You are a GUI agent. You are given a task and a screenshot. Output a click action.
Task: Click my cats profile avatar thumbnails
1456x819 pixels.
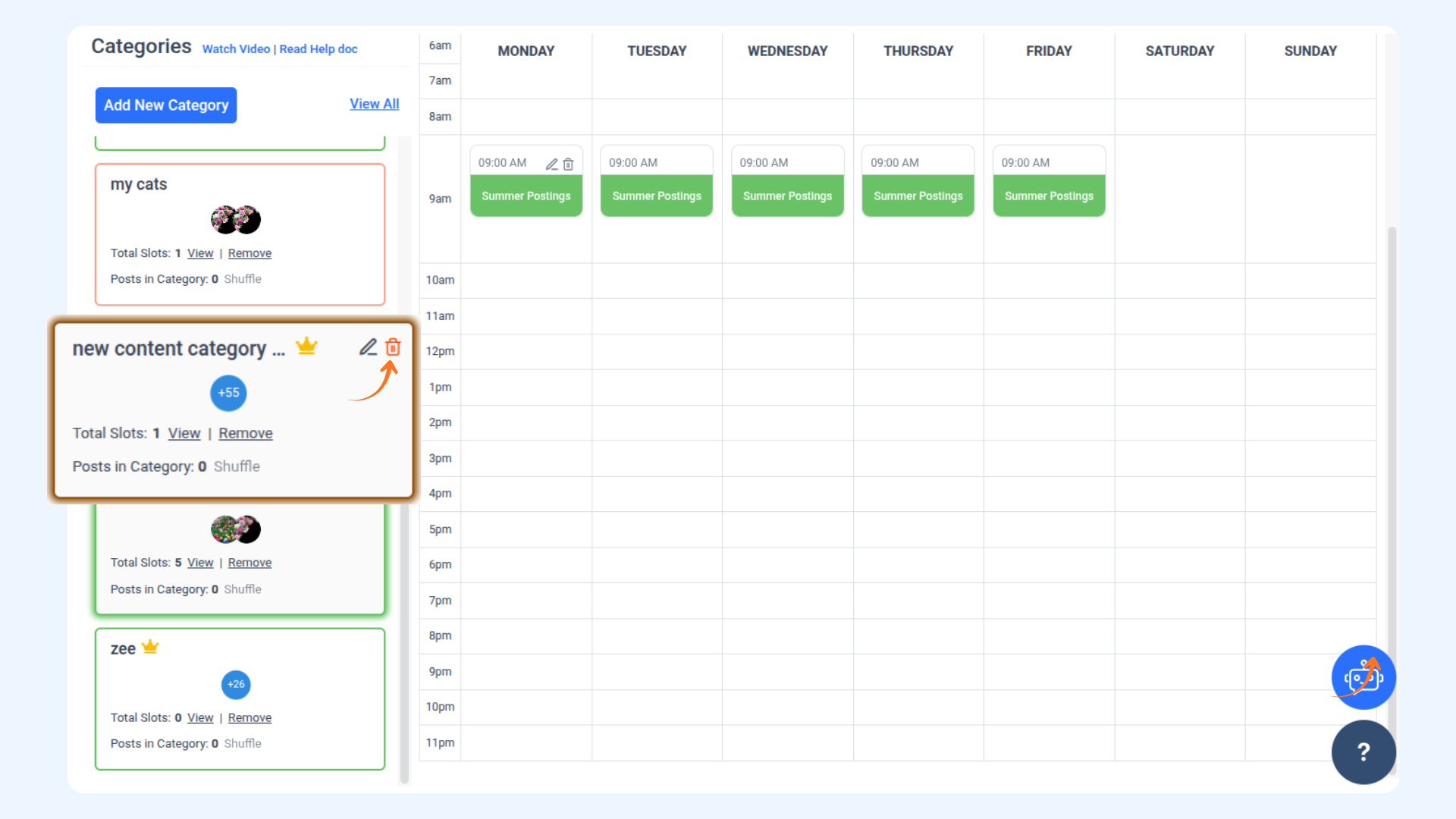(x=236, y=220)
